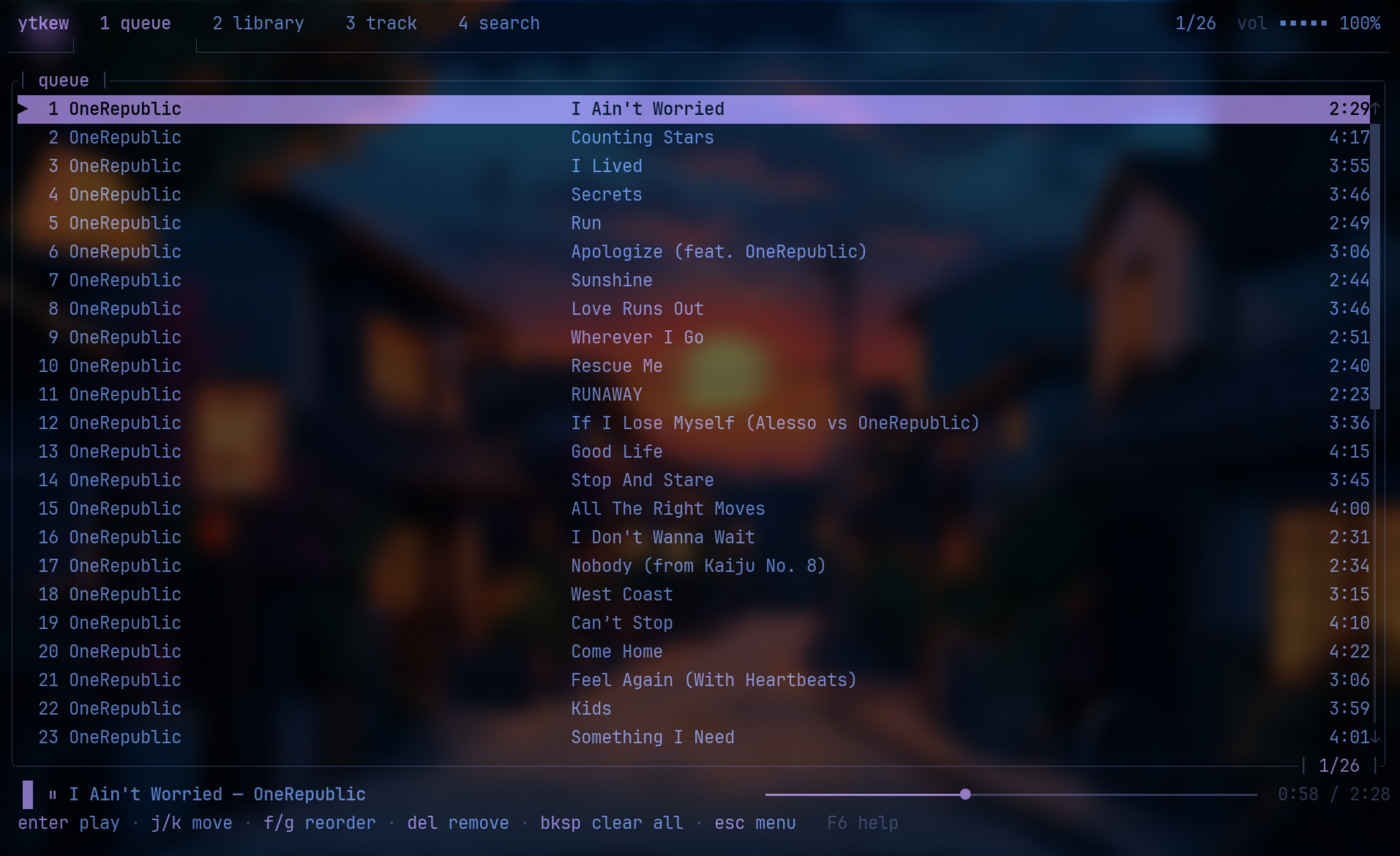Image resolution: width=1400 pixels, height=856 pixels.
Task: Select the track Secrets
Action: point(693,194)
